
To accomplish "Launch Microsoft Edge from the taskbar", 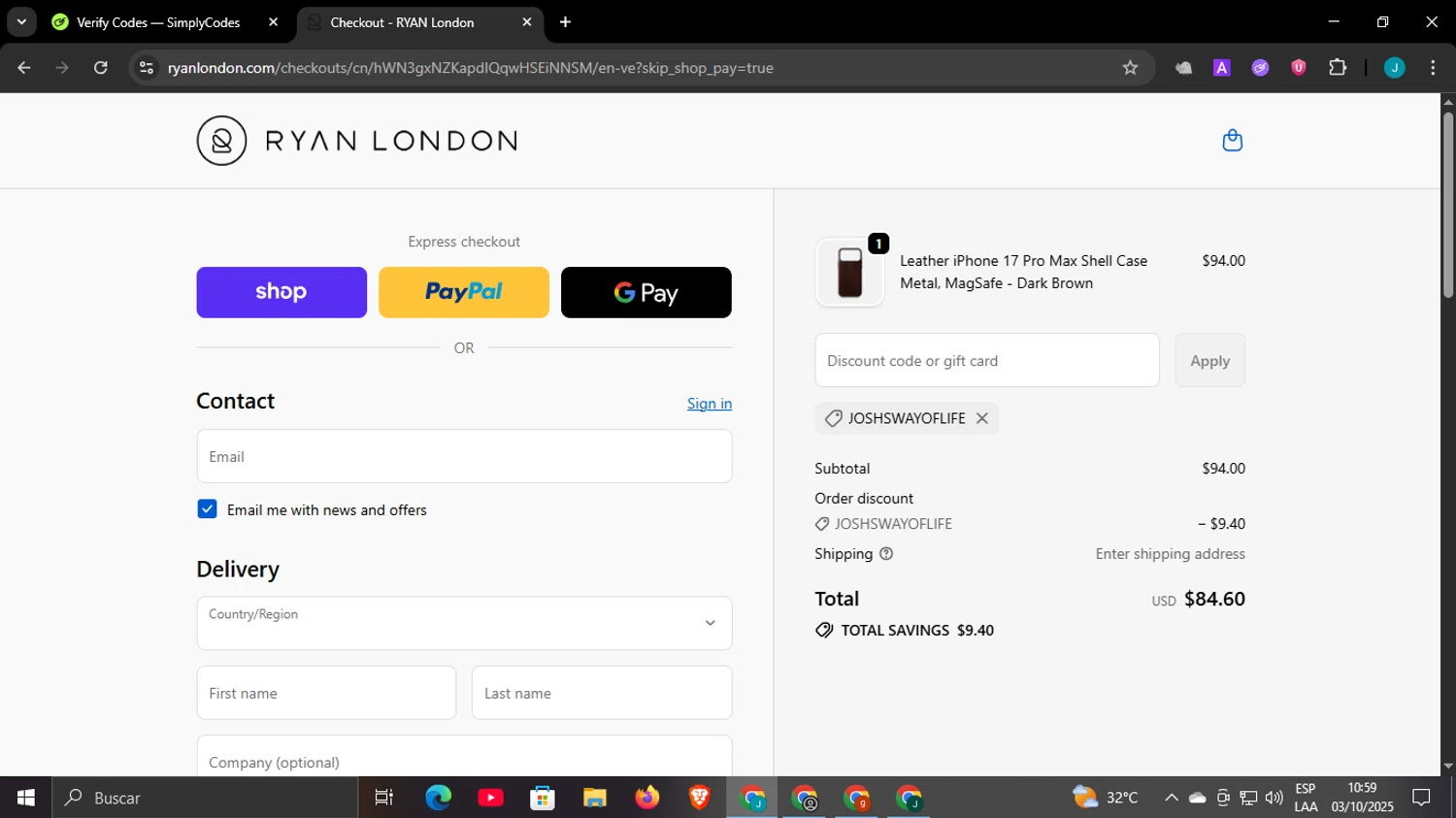I will pos(439,798).
